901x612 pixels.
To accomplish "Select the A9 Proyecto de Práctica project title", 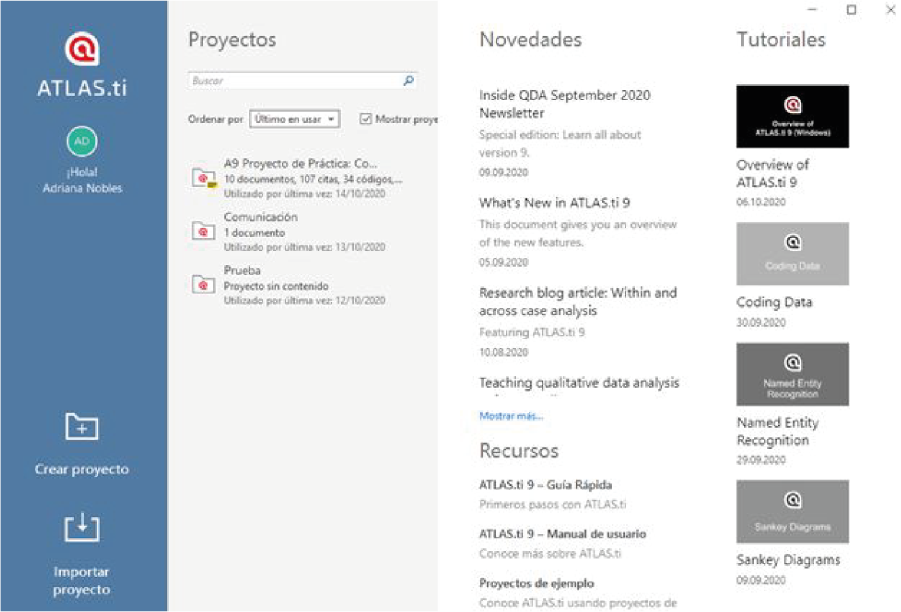I will [301, 163].
